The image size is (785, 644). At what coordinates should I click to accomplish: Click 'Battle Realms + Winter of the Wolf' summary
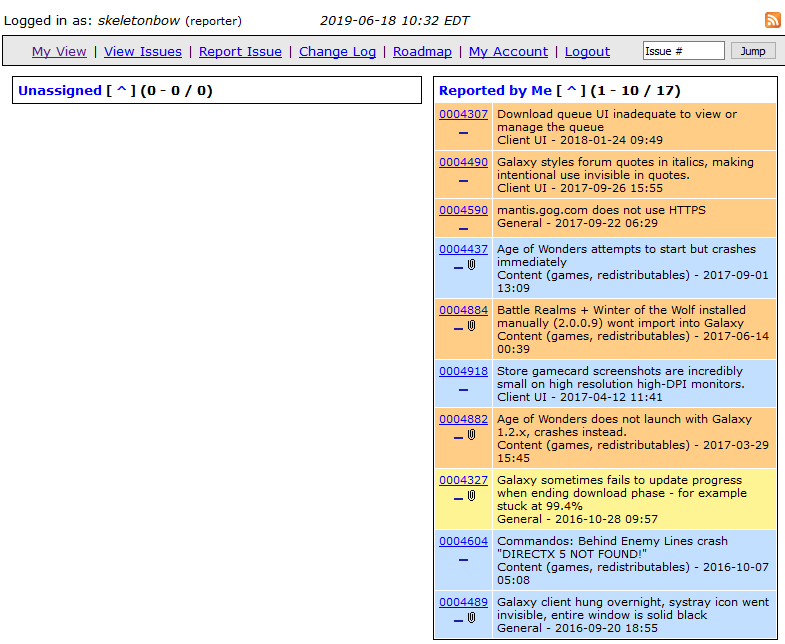tap(621, 317)
